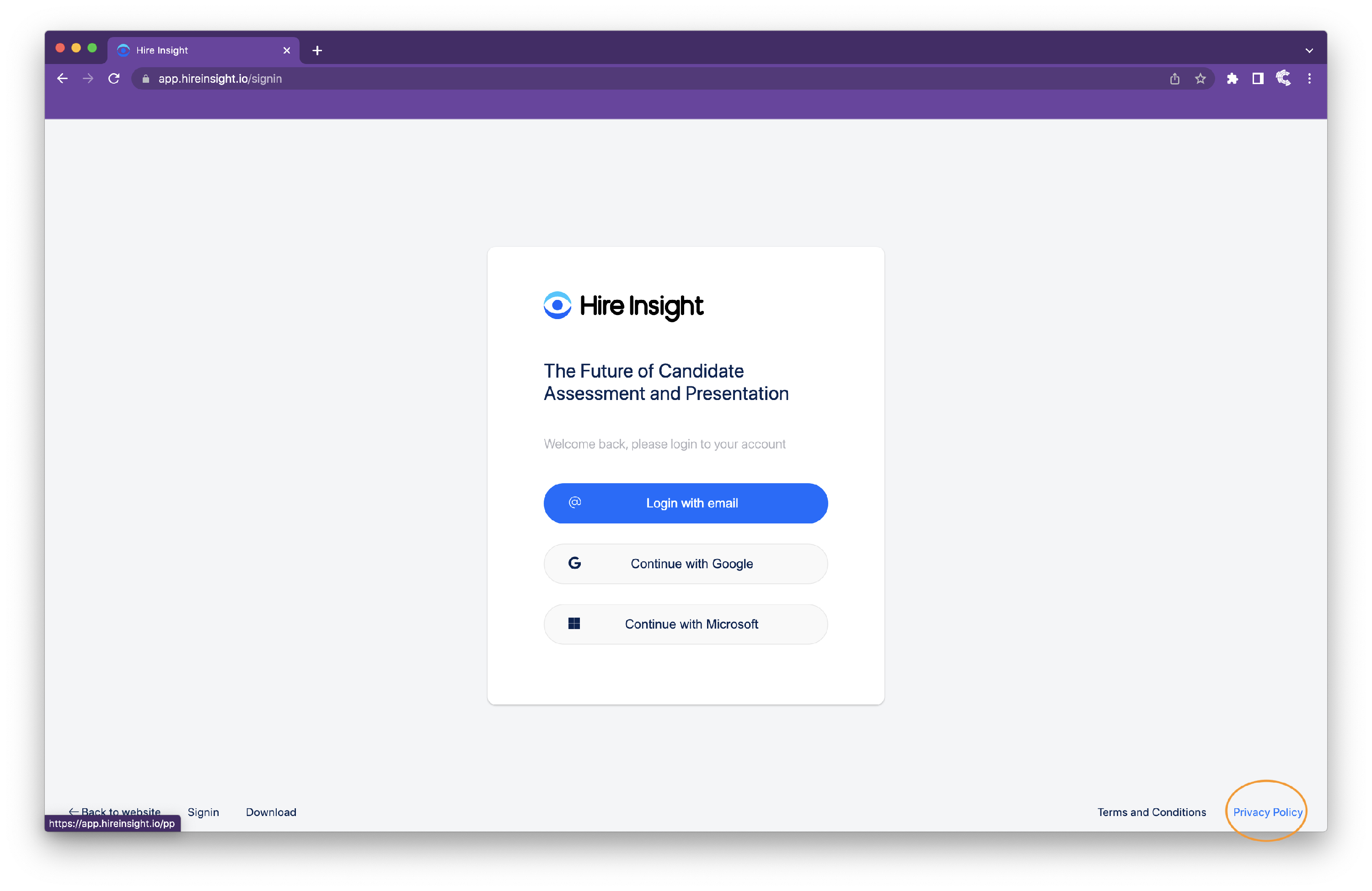
Task: Click the browser profile avatar icon
Action: click(1283, 78)
